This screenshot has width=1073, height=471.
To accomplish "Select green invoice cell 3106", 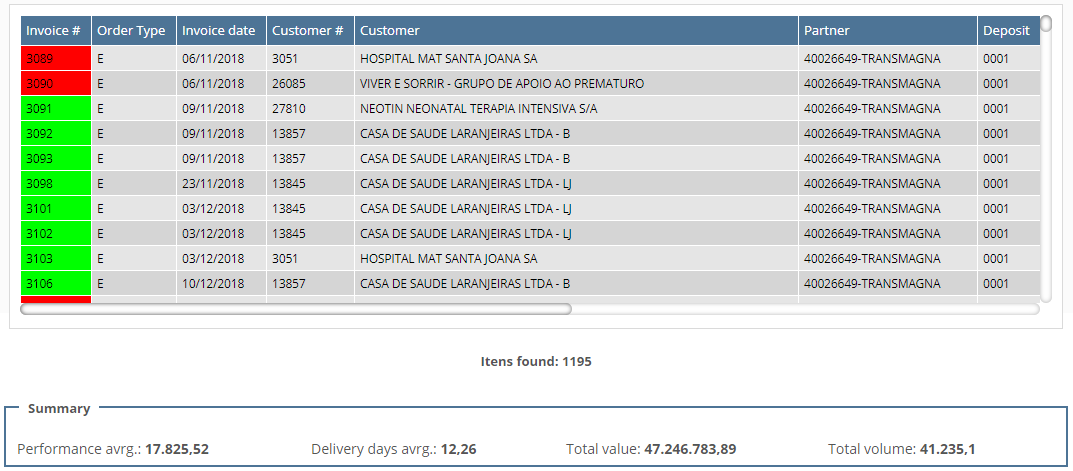I will 55,284.
